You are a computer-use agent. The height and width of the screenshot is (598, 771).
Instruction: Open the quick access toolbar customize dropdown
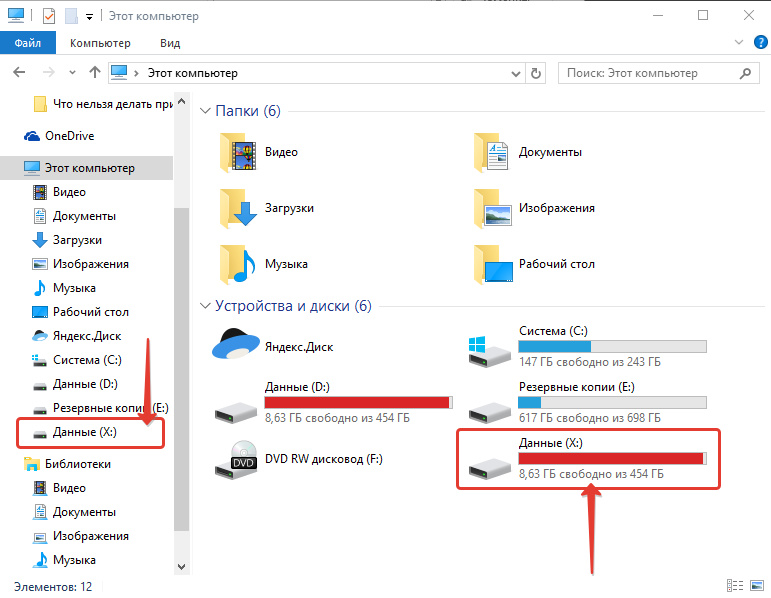coord(89,17)
